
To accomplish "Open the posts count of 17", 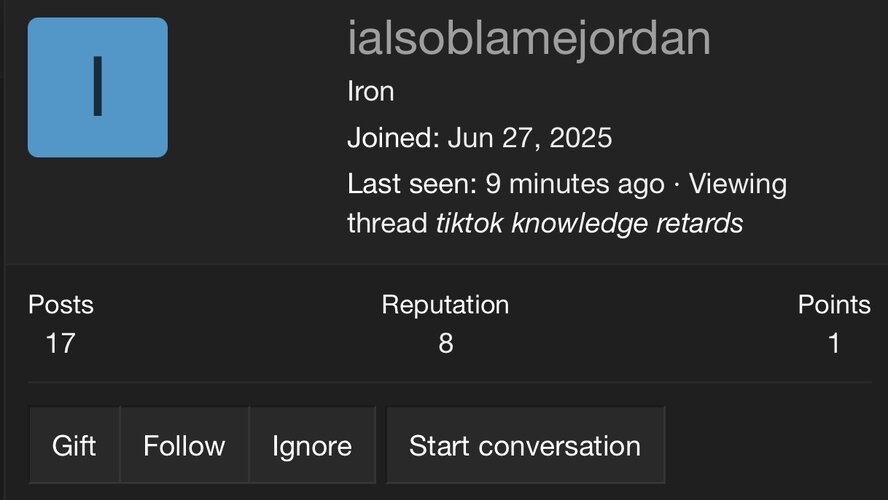I will (x=60, y=344).
